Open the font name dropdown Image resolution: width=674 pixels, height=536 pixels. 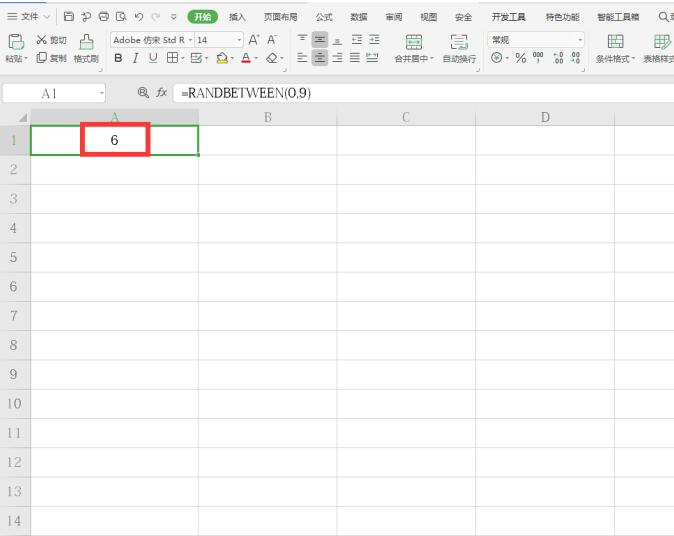pos(186,40)
